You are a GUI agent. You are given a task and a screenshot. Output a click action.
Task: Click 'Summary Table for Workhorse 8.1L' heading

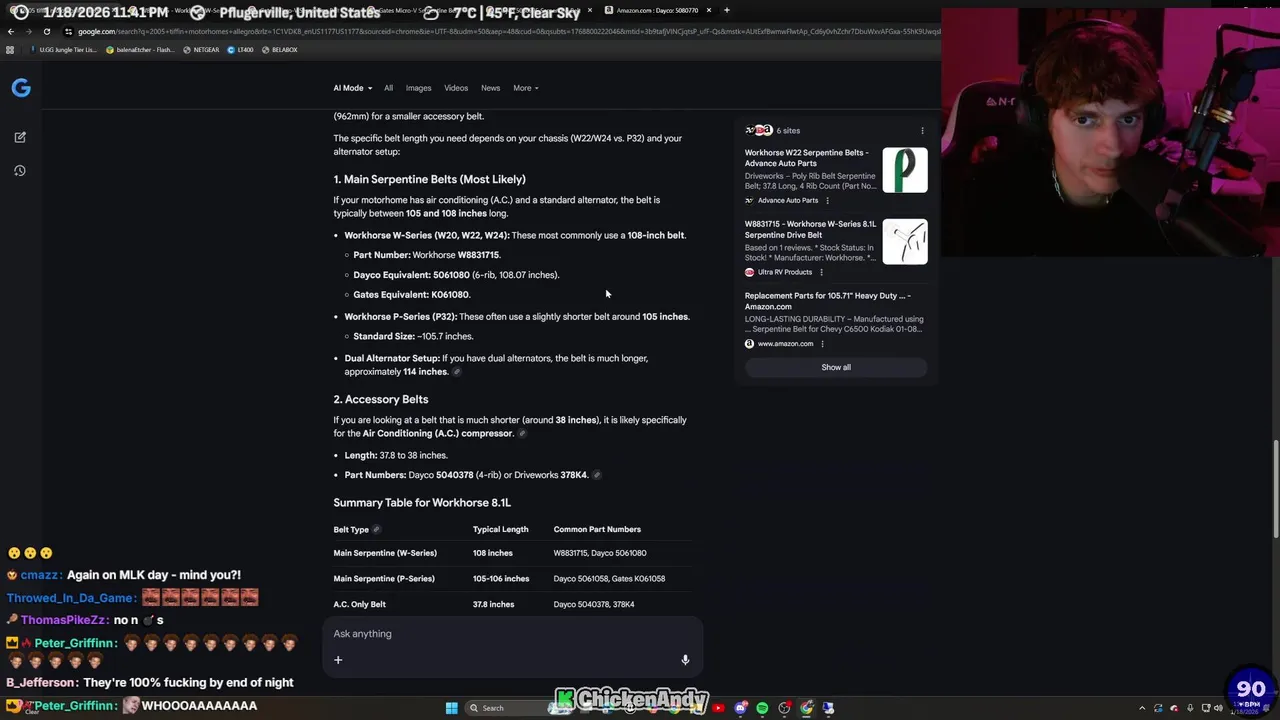pos(422,503)
